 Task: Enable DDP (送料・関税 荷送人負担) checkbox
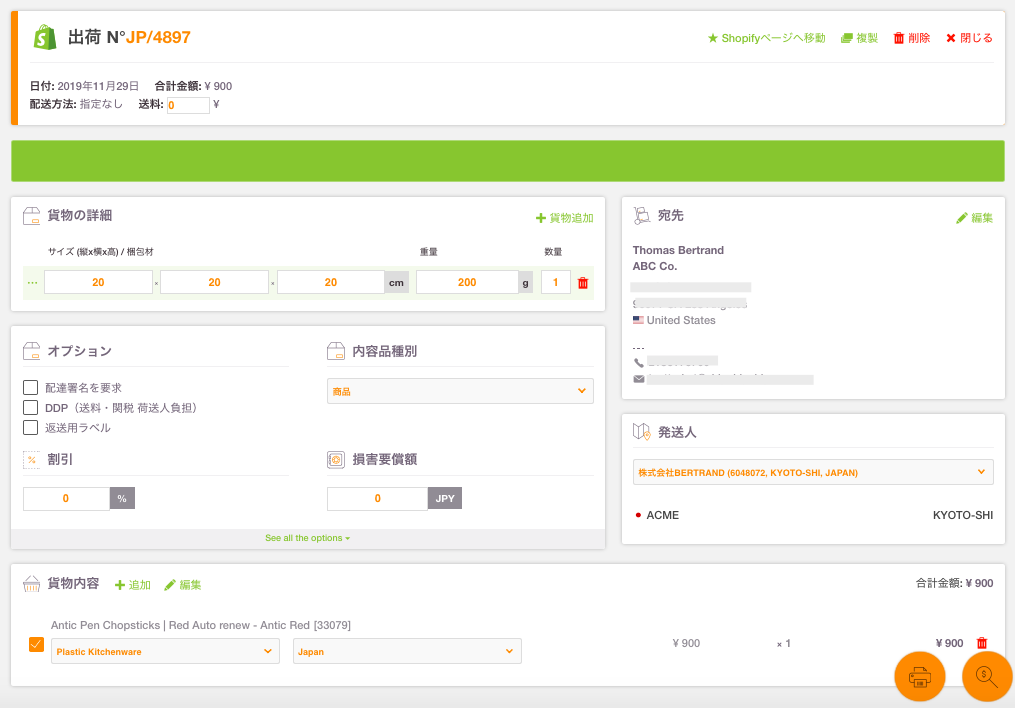(30, 408)
